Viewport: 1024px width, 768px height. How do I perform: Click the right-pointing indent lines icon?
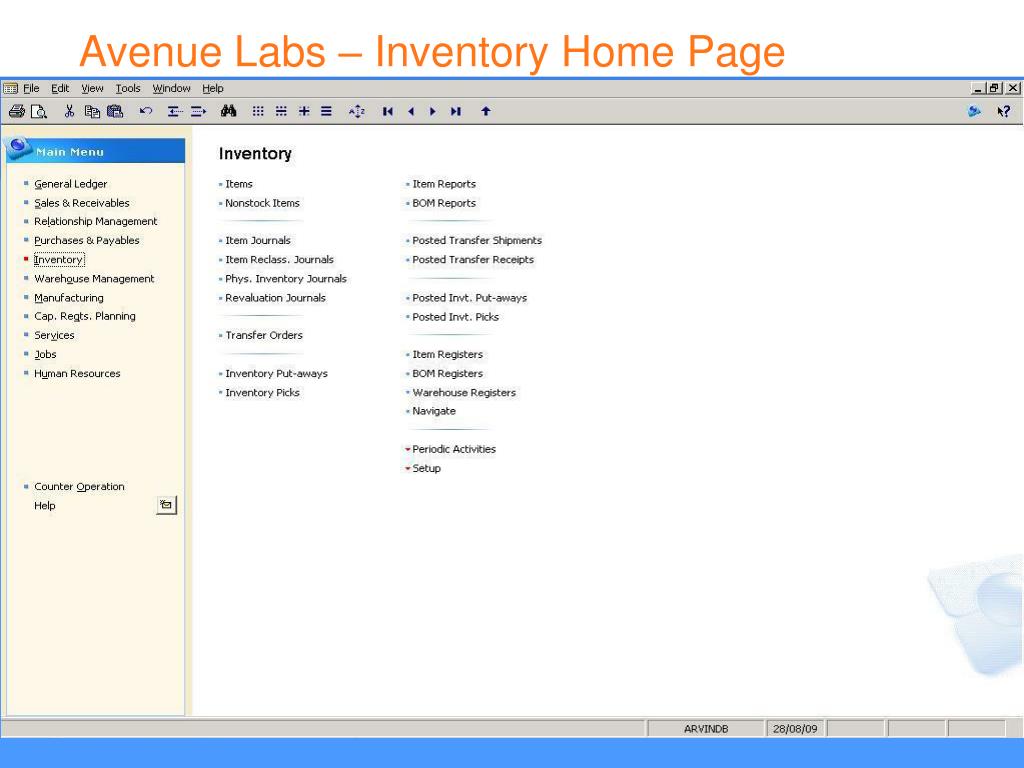[x=198, y=112]
